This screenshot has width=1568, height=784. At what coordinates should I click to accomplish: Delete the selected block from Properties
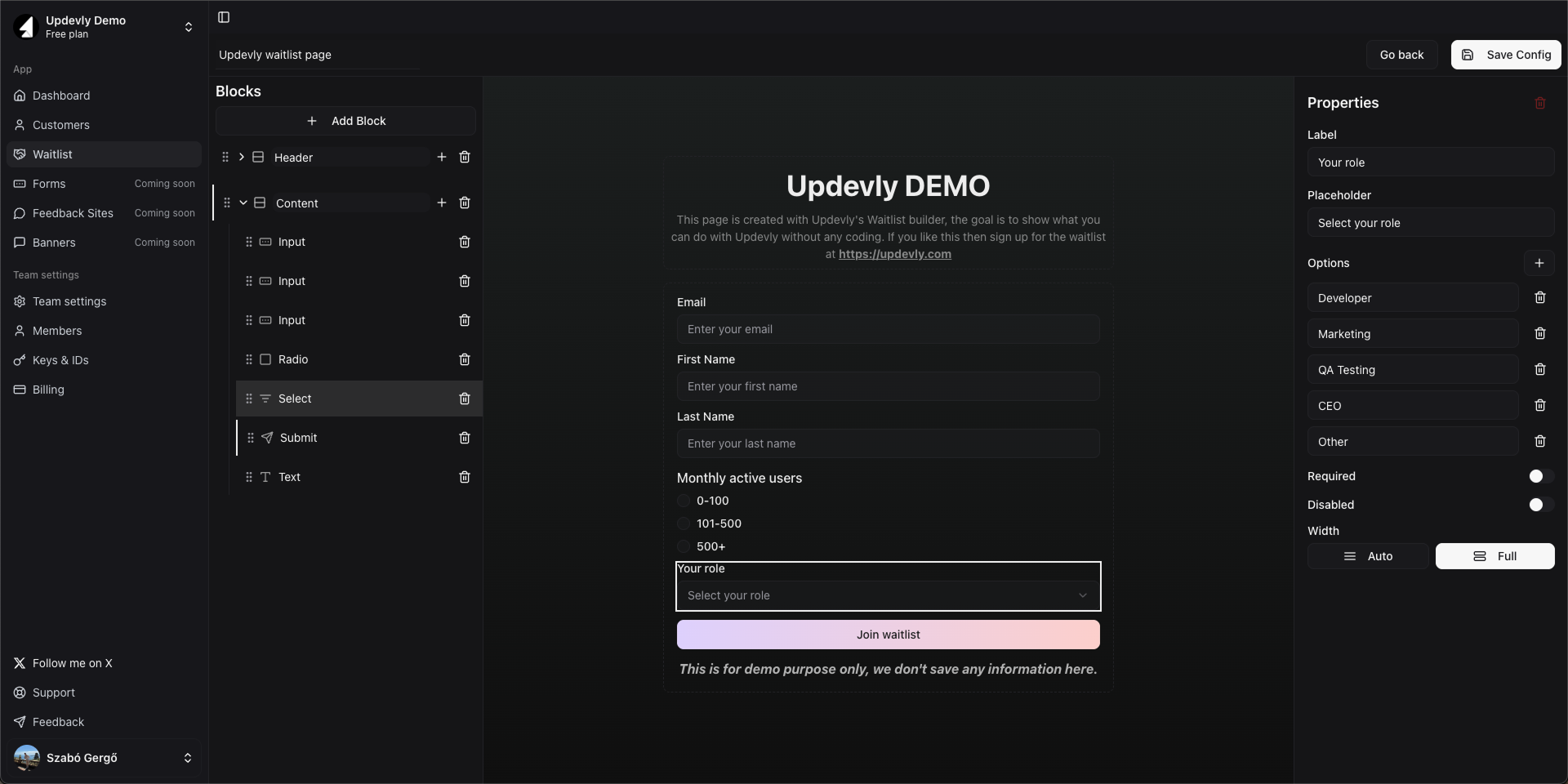pos(1540,103)
